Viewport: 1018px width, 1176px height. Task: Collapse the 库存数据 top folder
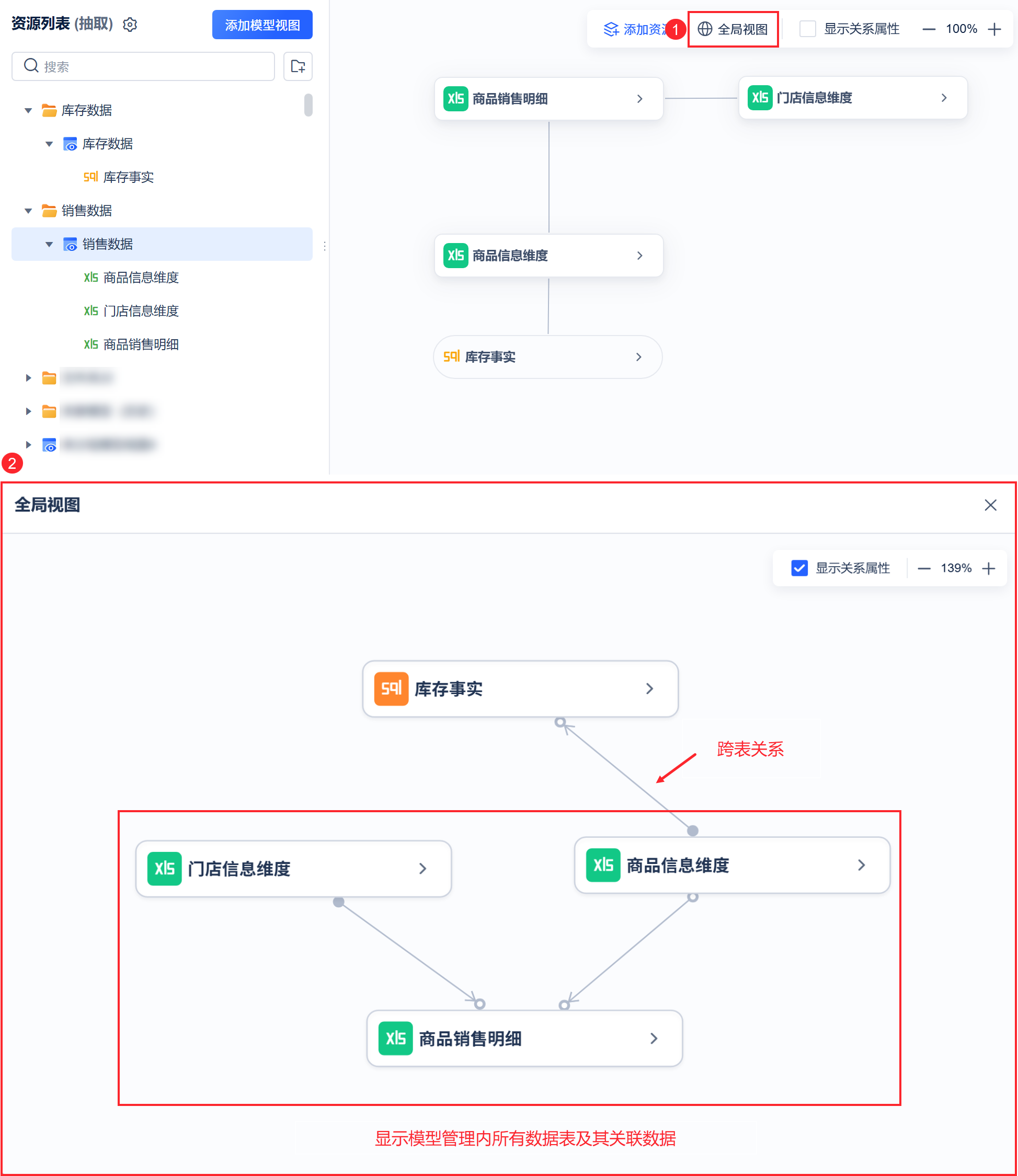pyautogui.click(x=28, y=110)
